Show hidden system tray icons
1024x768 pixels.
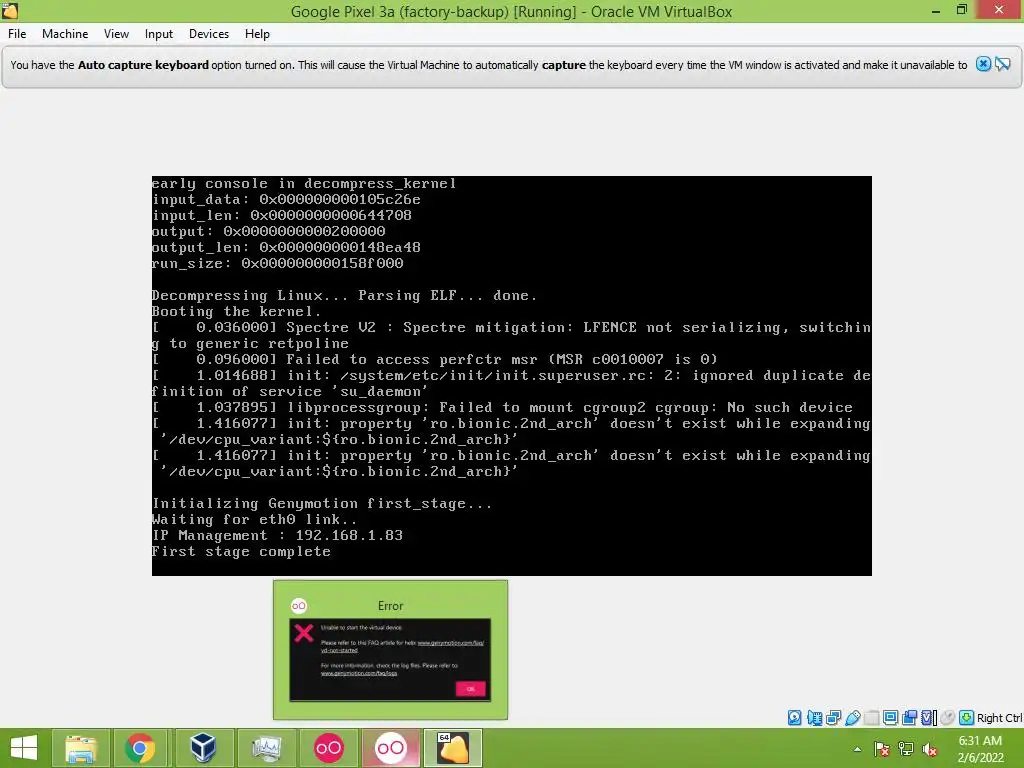click(857, 750)
